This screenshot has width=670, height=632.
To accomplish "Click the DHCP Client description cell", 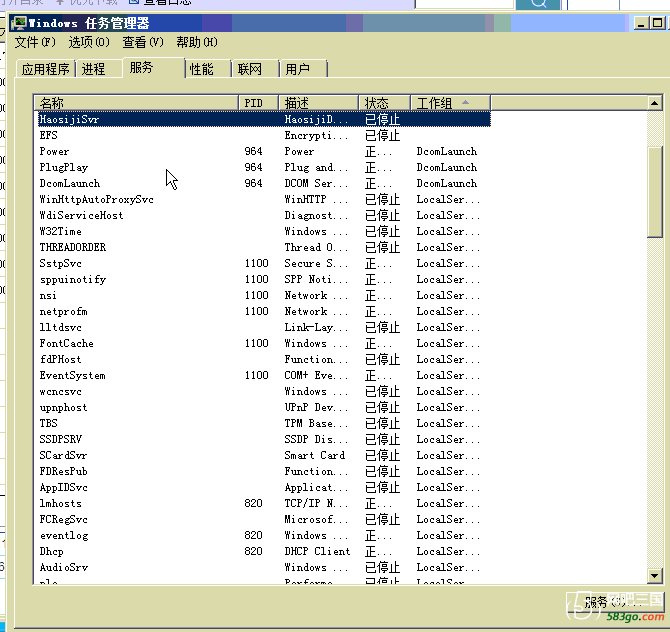I will tap(317, 552).
